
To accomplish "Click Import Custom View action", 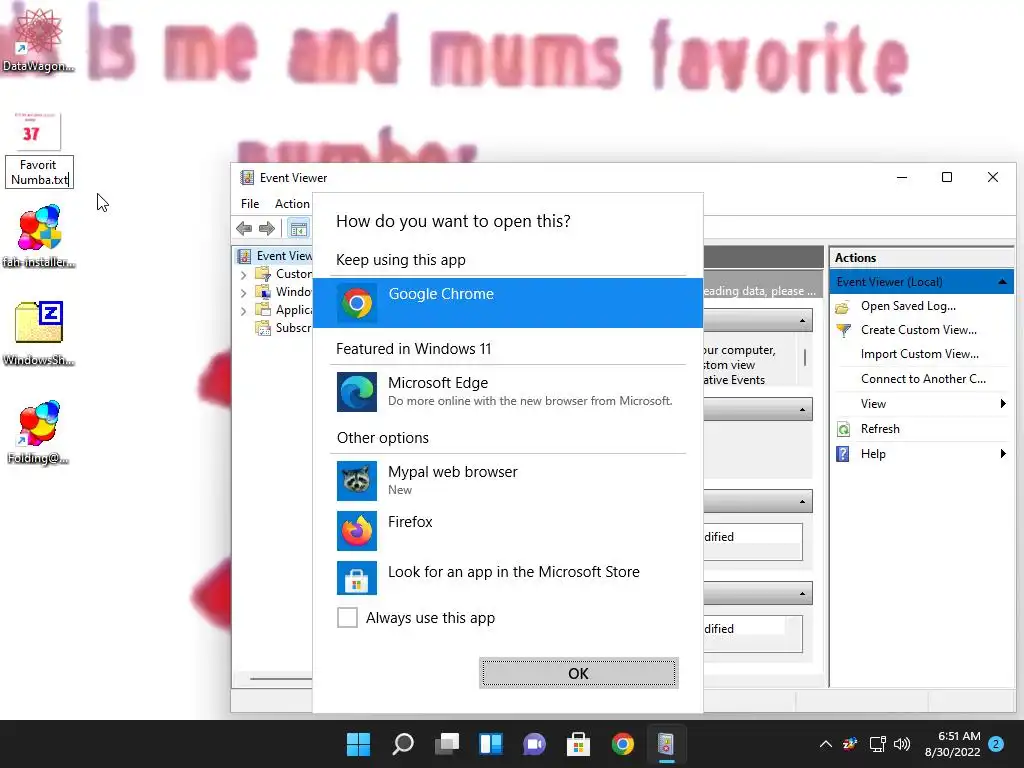I will 920,354.
